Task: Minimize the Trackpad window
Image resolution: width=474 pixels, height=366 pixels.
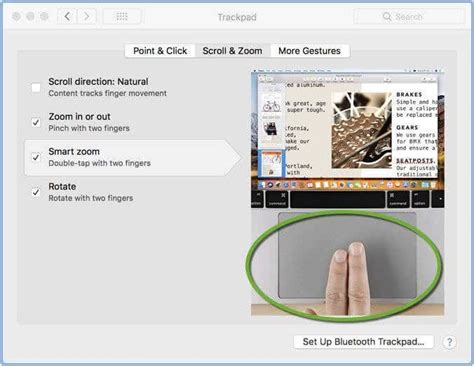Action: tap(30, 16)
